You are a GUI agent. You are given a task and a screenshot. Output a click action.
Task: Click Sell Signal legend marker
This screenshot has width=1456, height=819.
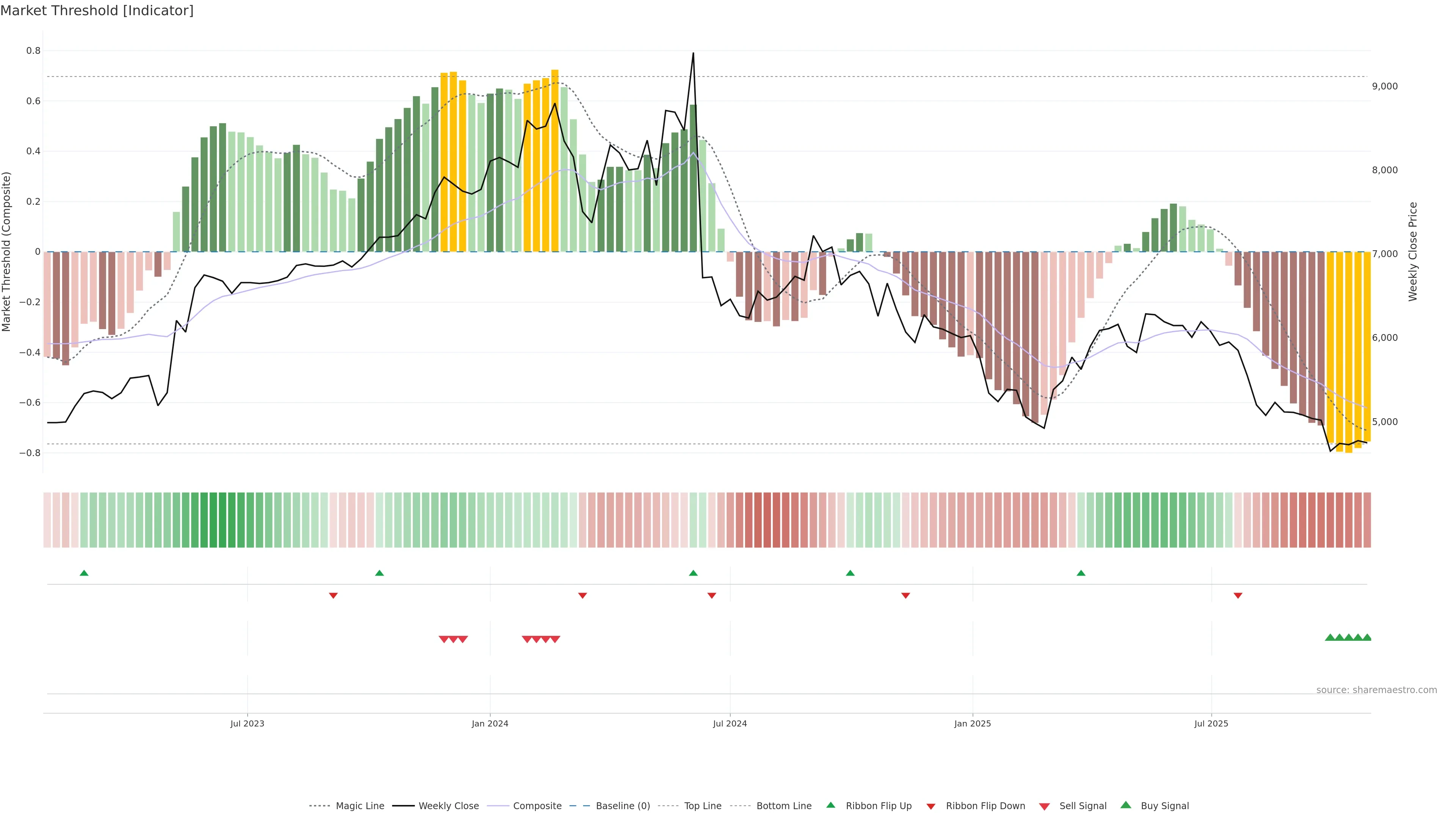pyautogui.click(x=1044, y=806)
